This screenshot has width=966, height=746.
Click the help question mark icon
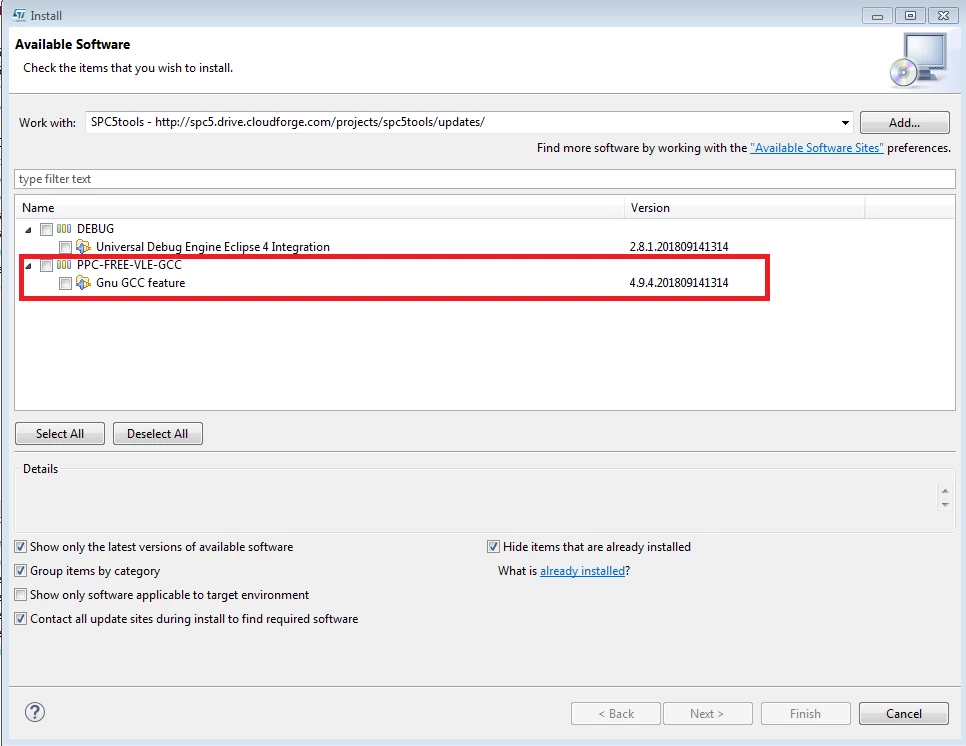[x=35, y=712]
